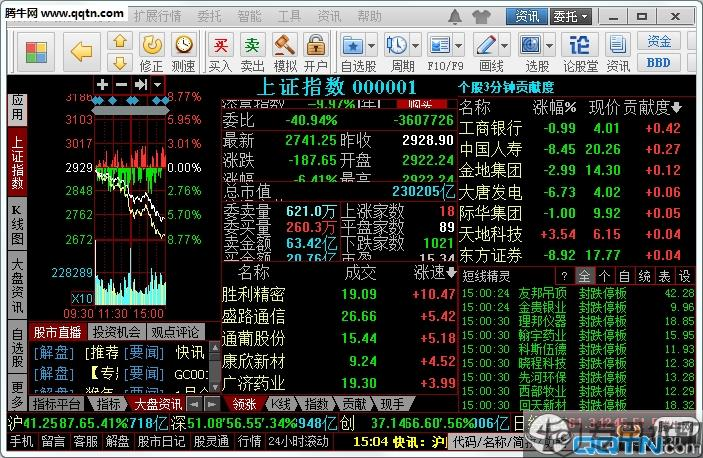Run the 测速 speed test icon
The image size is (703, 458).
[x=183, y=52]
